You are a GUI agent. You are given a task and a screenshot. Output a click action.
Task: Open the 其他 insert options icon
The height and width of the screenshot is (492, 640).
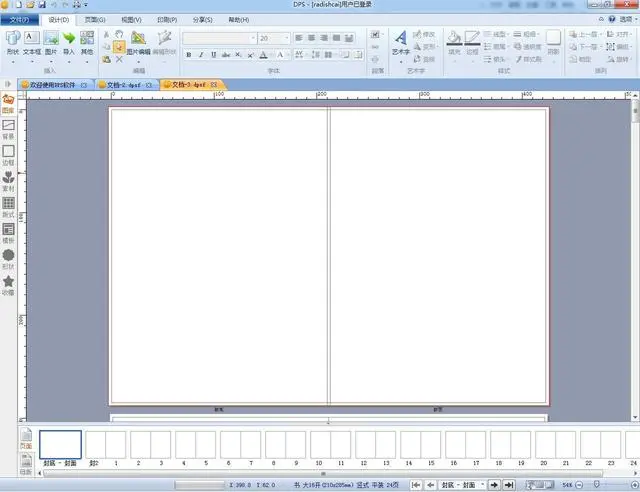[87, 38]
